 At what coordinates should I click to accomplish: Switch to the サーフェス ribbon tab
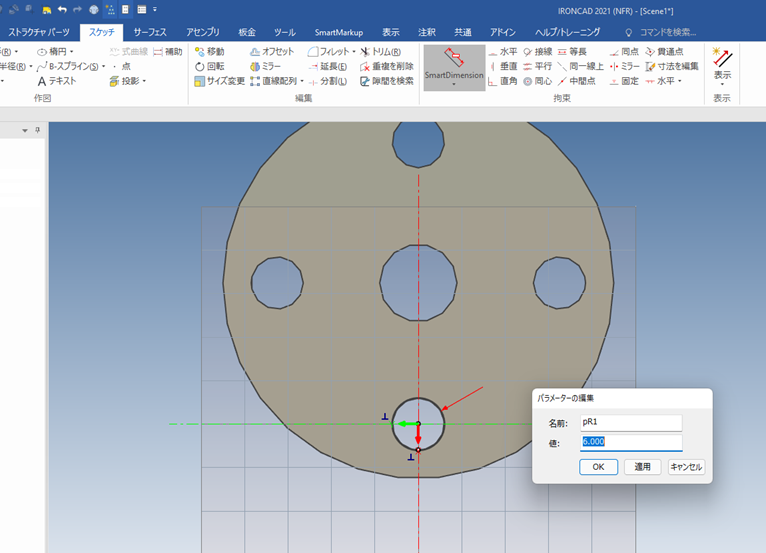click(x=150, y=32)
